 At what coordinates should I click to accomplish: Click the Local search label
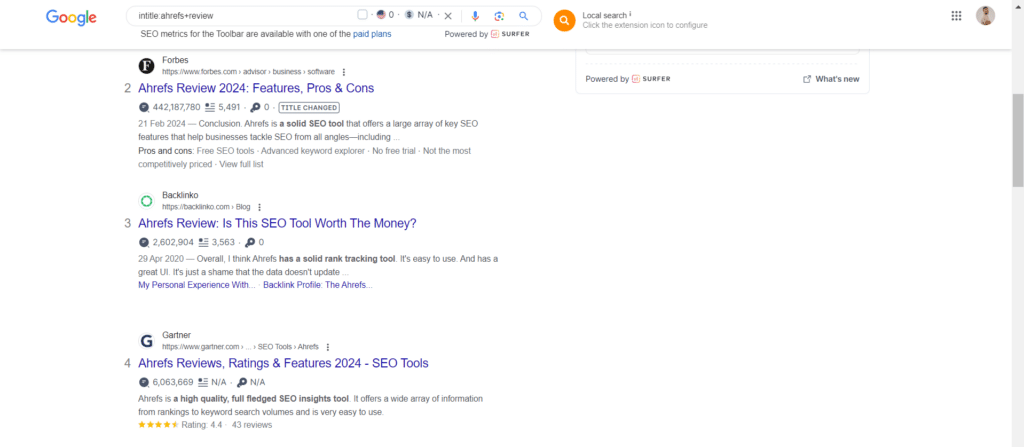(604, 15)
